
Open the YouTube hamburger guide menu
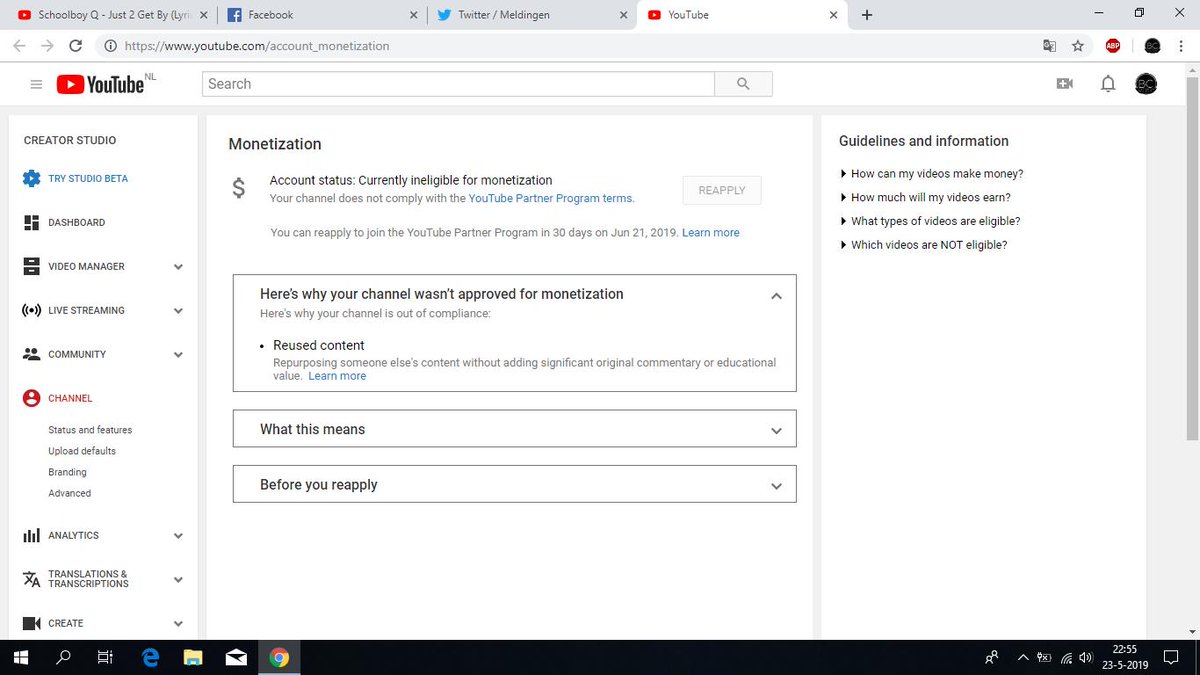tap(36, 85)
